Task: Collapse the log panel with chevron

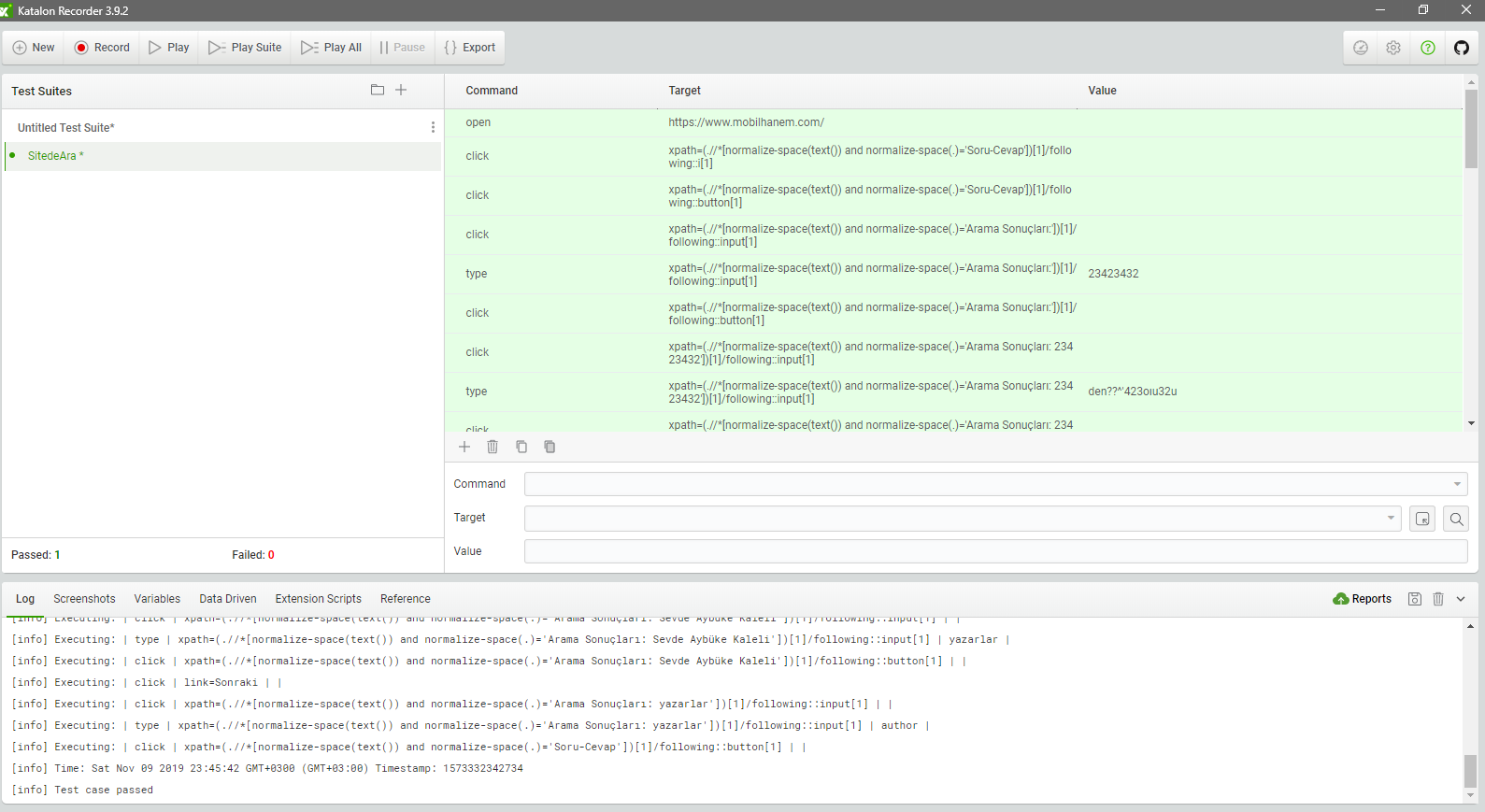Action: pyautogui.click(x=1461, y=599)
